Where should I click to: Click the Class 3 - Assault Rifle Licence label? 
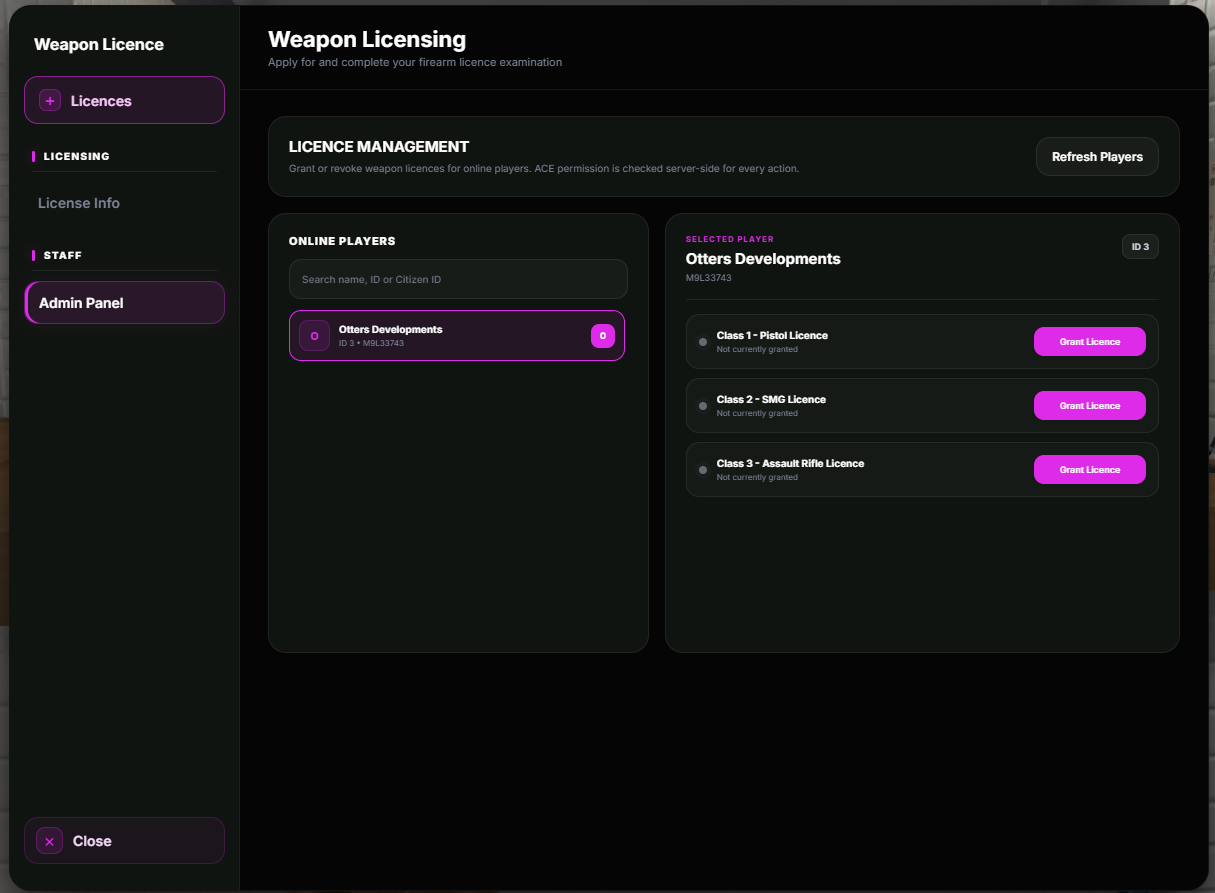790,464
